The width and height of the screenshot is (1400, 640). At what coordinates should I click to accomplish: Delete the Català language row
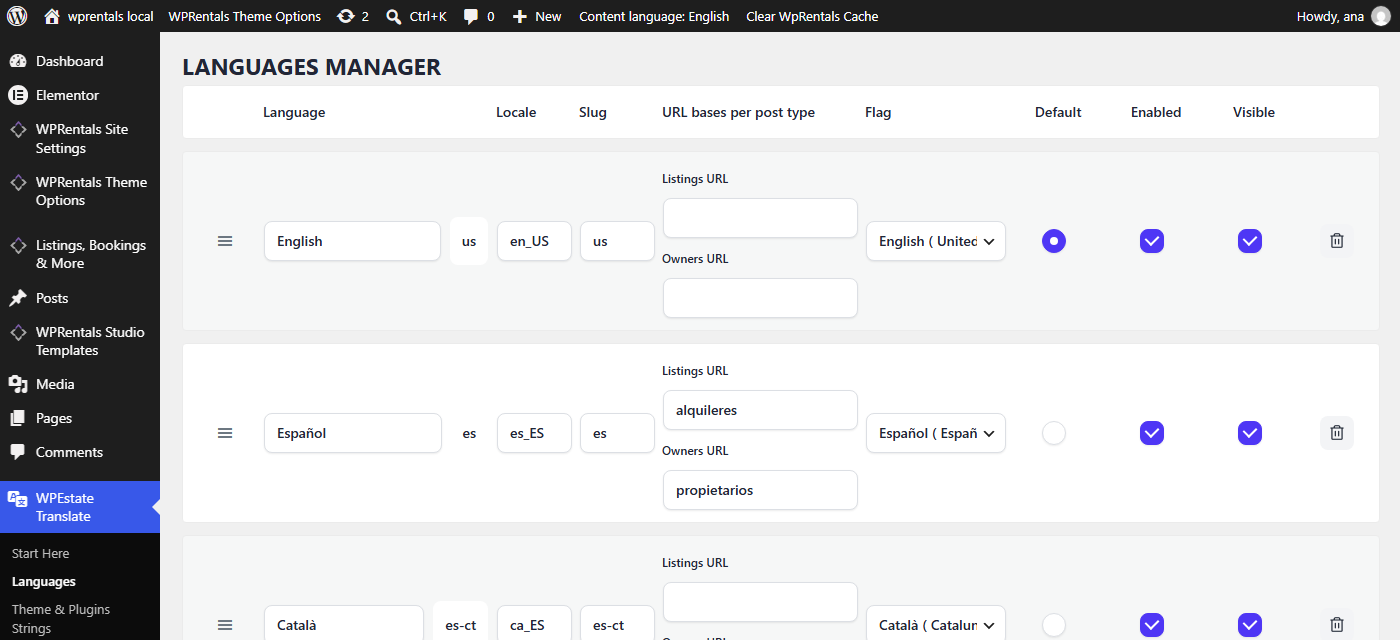(1337, 624)
